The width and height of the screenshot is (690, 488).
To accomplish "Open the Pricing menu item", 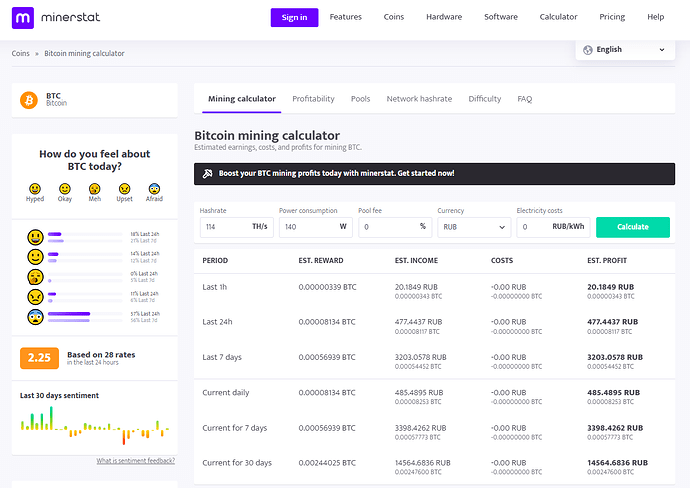I will point(612,17).
